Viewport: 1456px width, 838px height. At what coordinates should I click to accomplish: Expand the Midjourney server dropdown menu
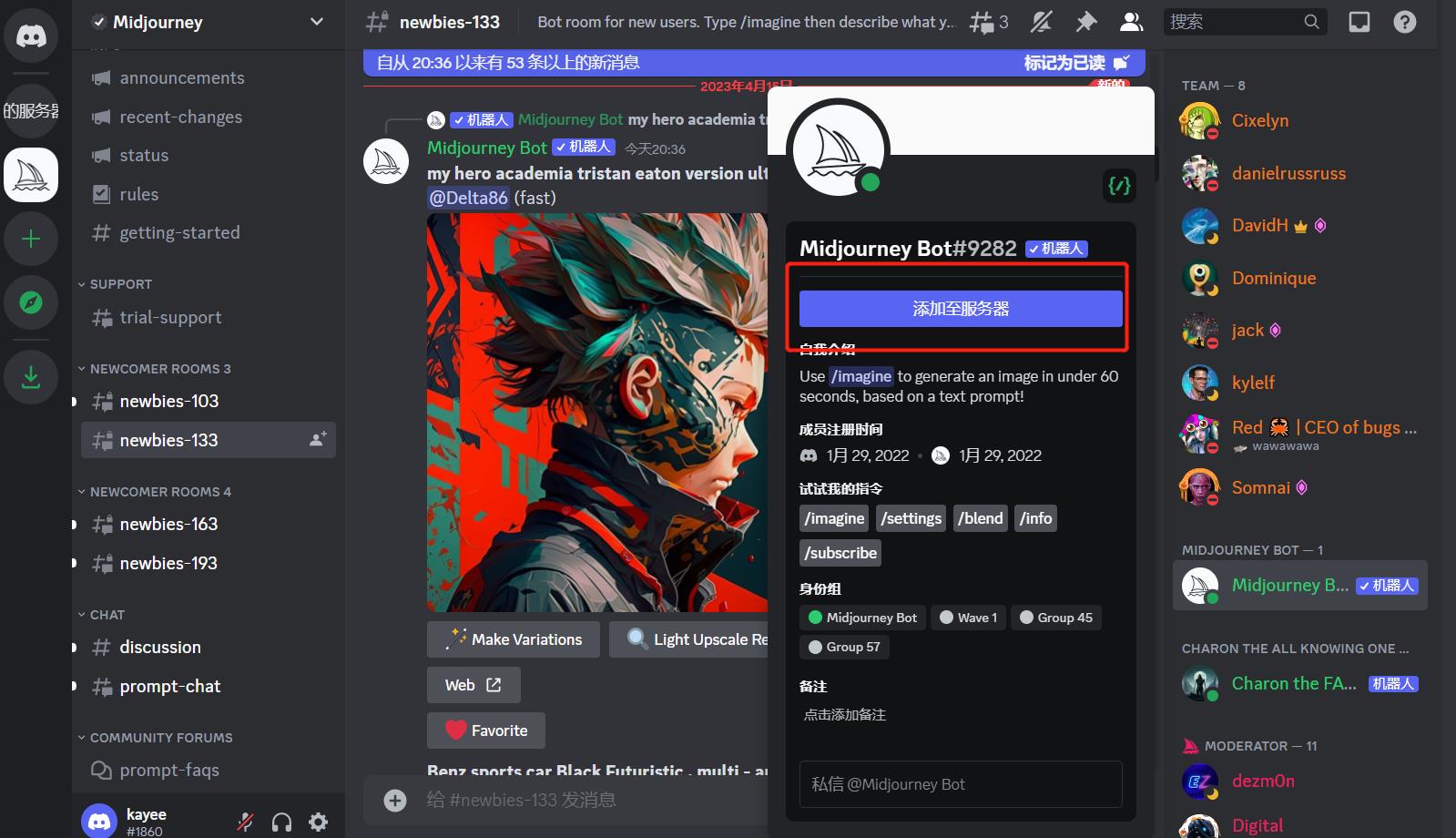click(x=317, y=22)
